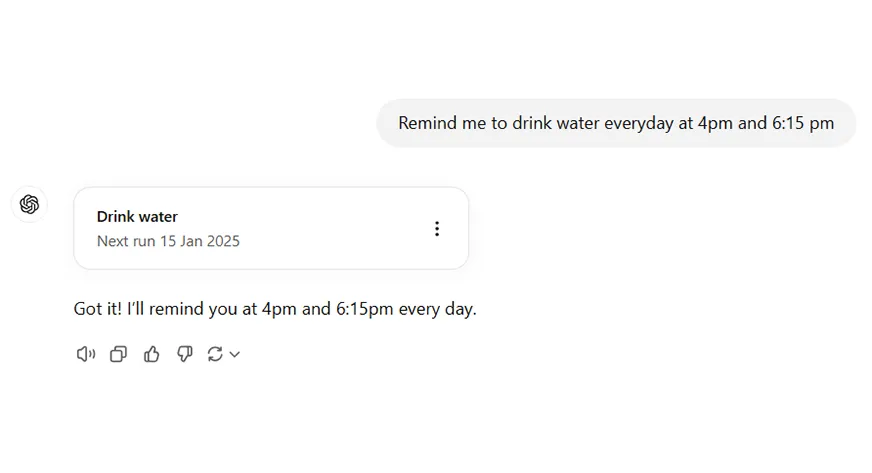
Task: Click "6:15 pm" at the end of the user message
Action: coord(803,123)
